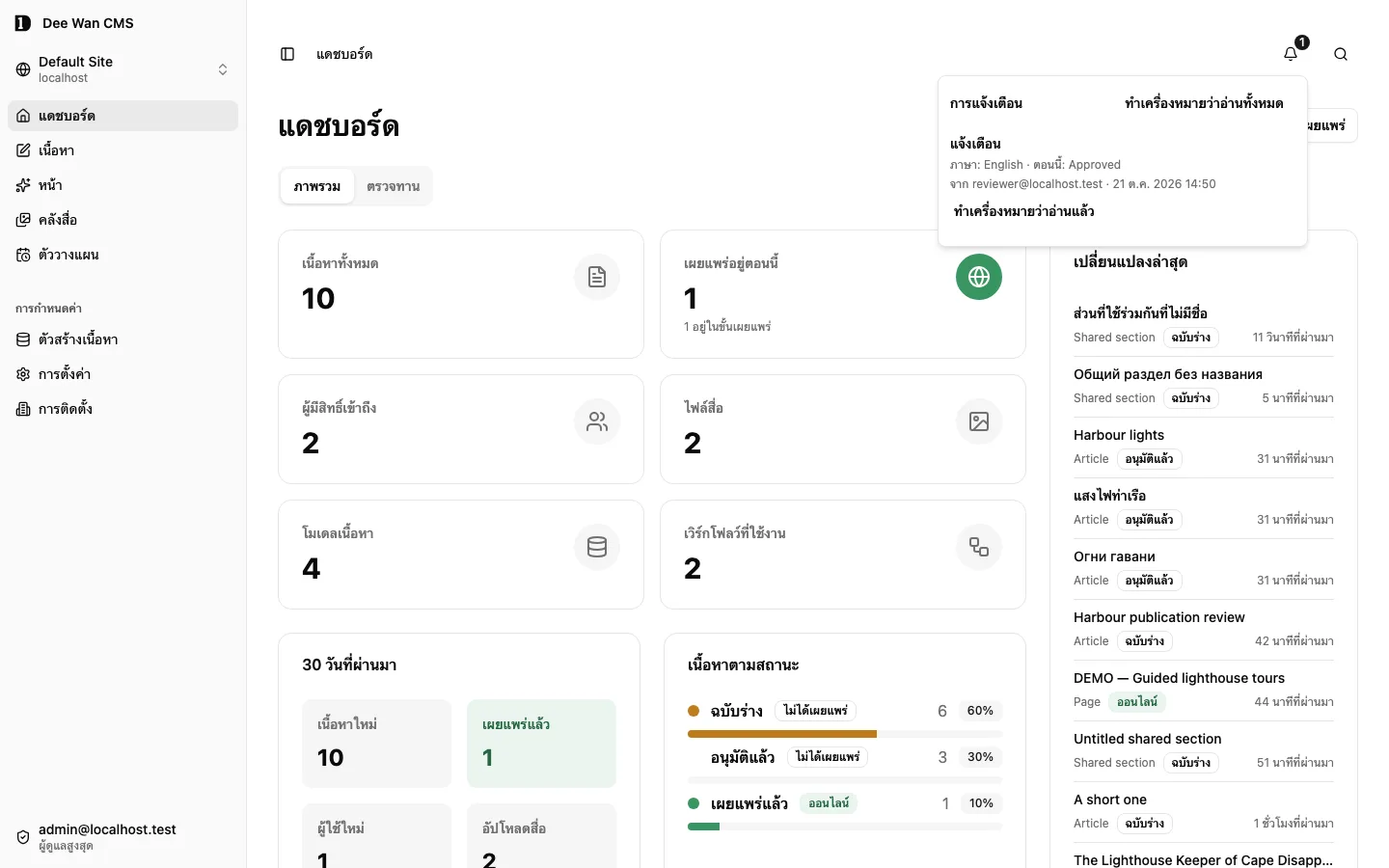Click the search magnifier icon
This screenshot has height=868, width=1389.
(x=1341, y=54)
